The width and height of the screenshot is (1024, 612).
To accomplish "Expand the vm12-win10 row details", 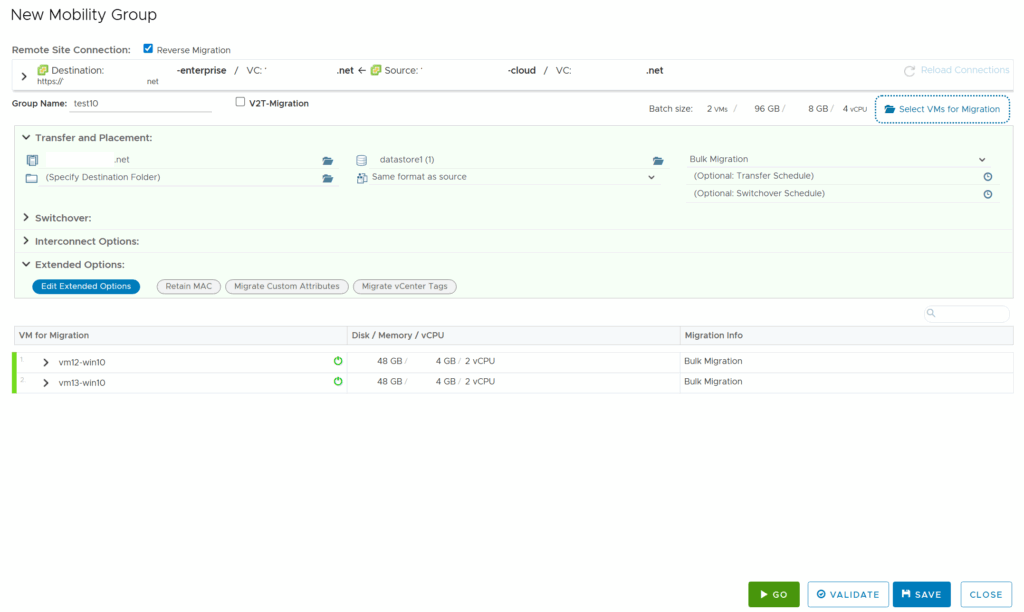I will pyautogui.click(x=46, y=362).
